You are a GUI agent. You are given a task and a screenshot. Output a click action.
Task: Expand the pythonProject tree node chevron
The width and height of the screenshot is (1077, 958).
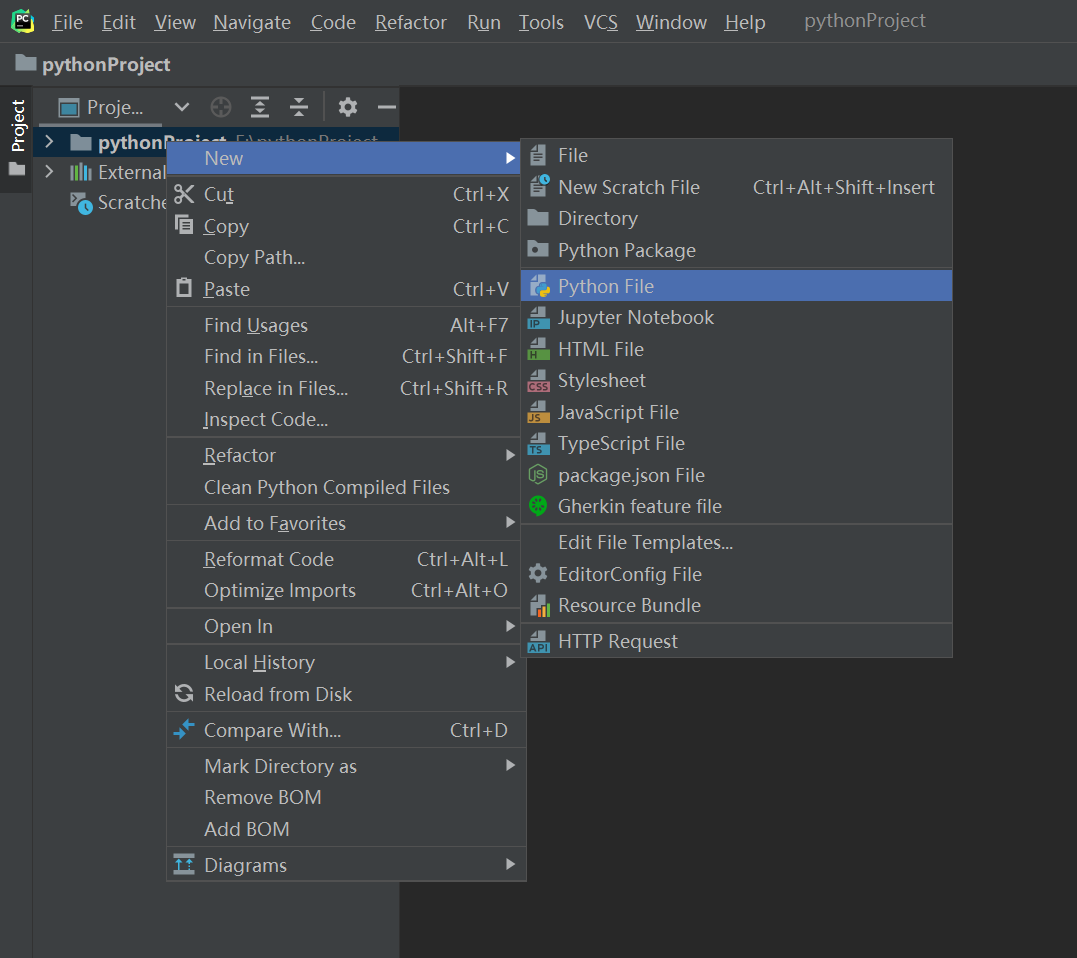pyautogui.click(x=49, y=142)
